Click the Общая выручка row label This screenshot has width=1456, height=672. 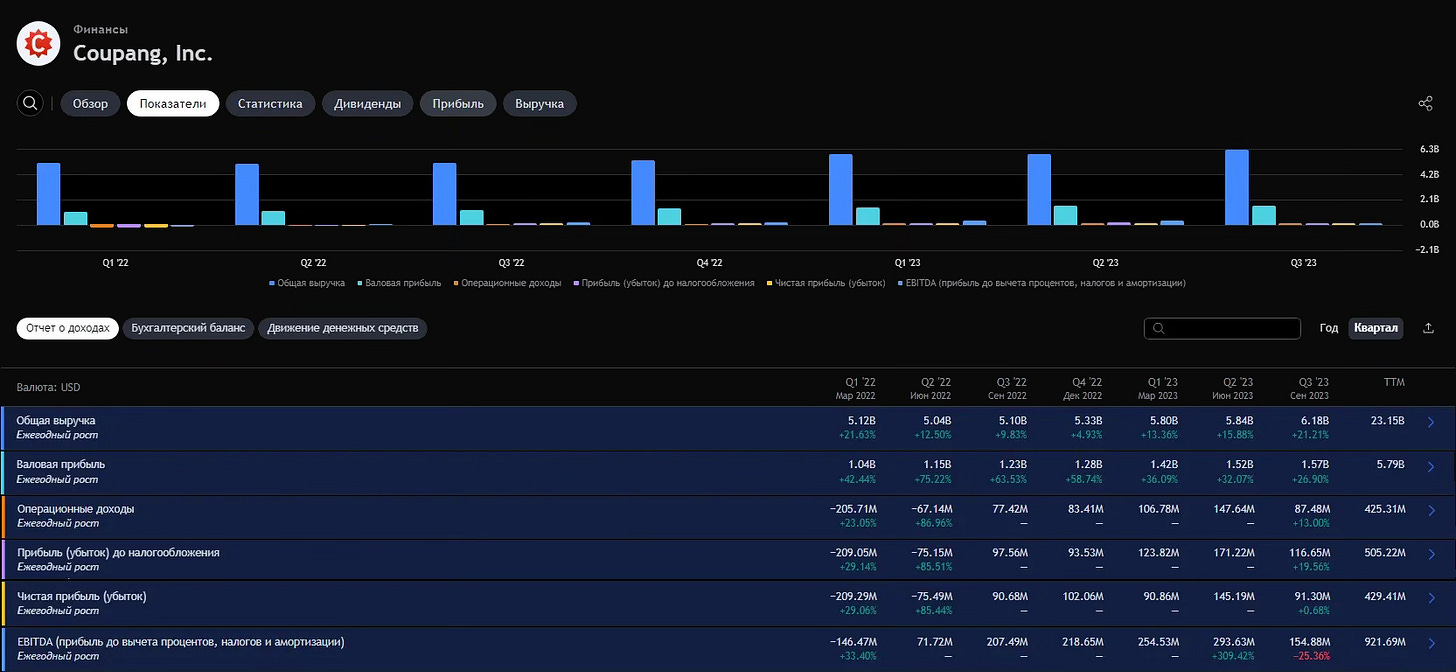[x=56, y=421]
